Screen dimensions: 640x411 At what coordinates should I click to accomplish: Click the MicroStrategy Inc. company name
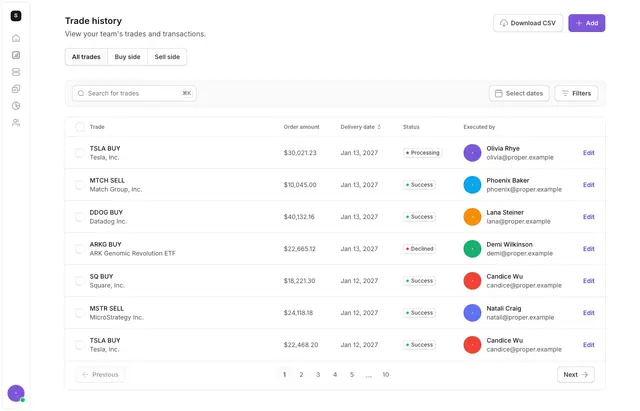[x=116, y=318]
